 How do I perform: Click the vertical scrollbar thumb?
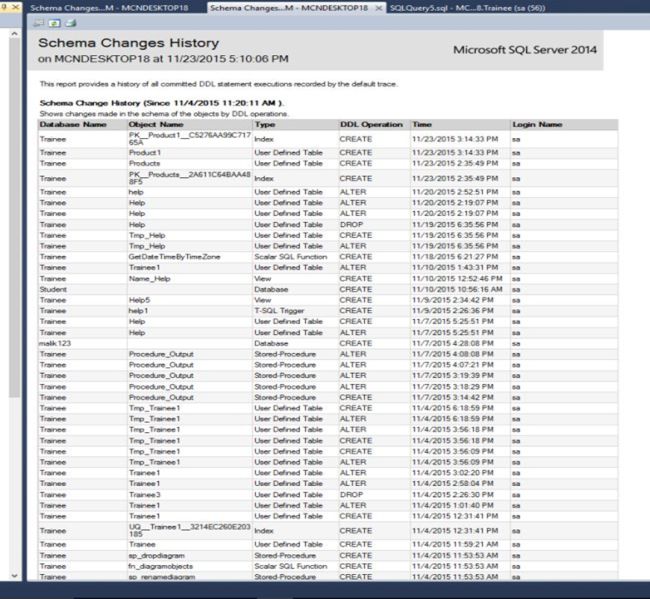tap(15, 218)
